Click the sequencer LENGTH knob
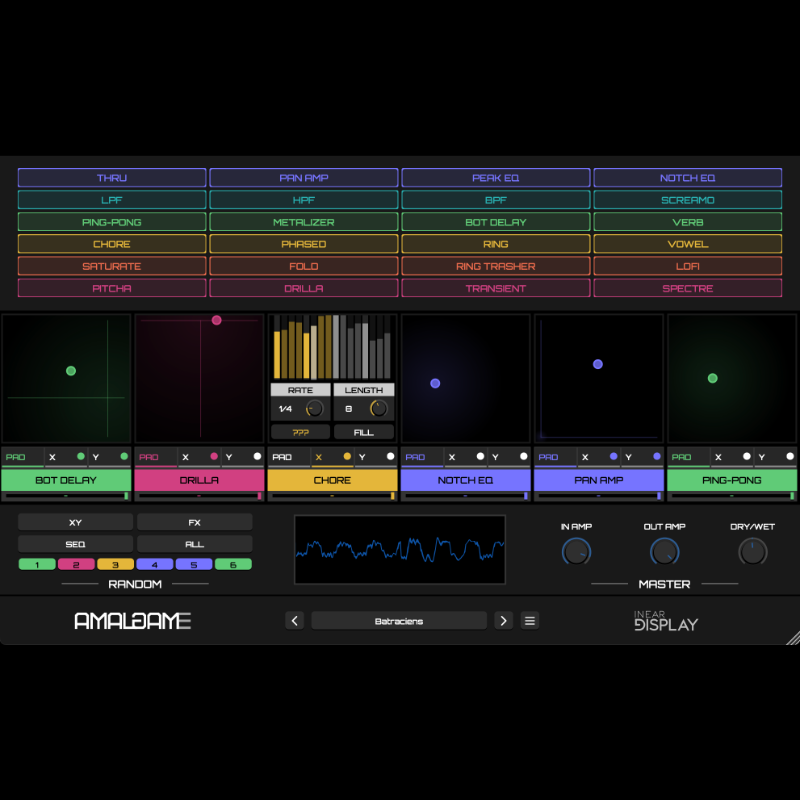 click(x=378, y=409)
